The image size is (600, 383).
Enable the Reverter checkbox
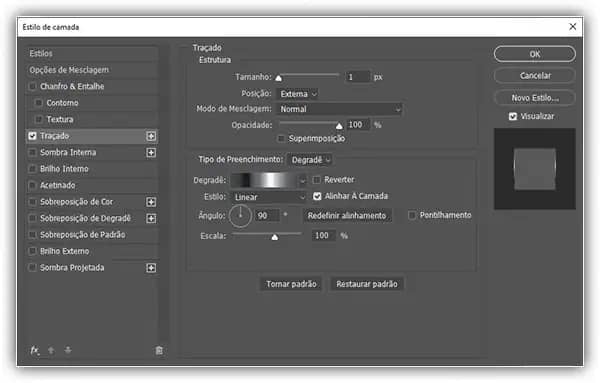click(316, 180)
